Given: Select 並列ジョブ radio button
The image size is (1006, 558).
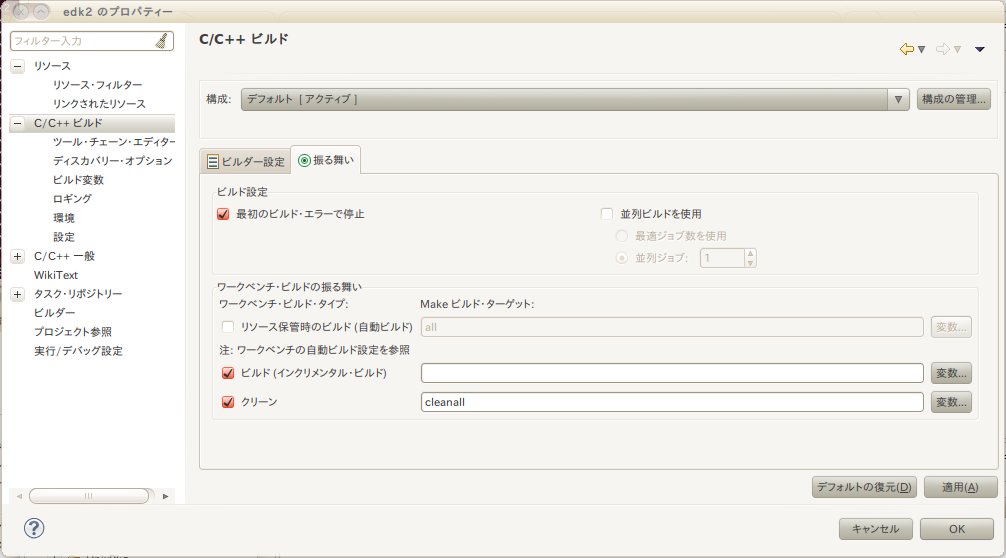Looking at the screenshot, I should tap(621, 258).
